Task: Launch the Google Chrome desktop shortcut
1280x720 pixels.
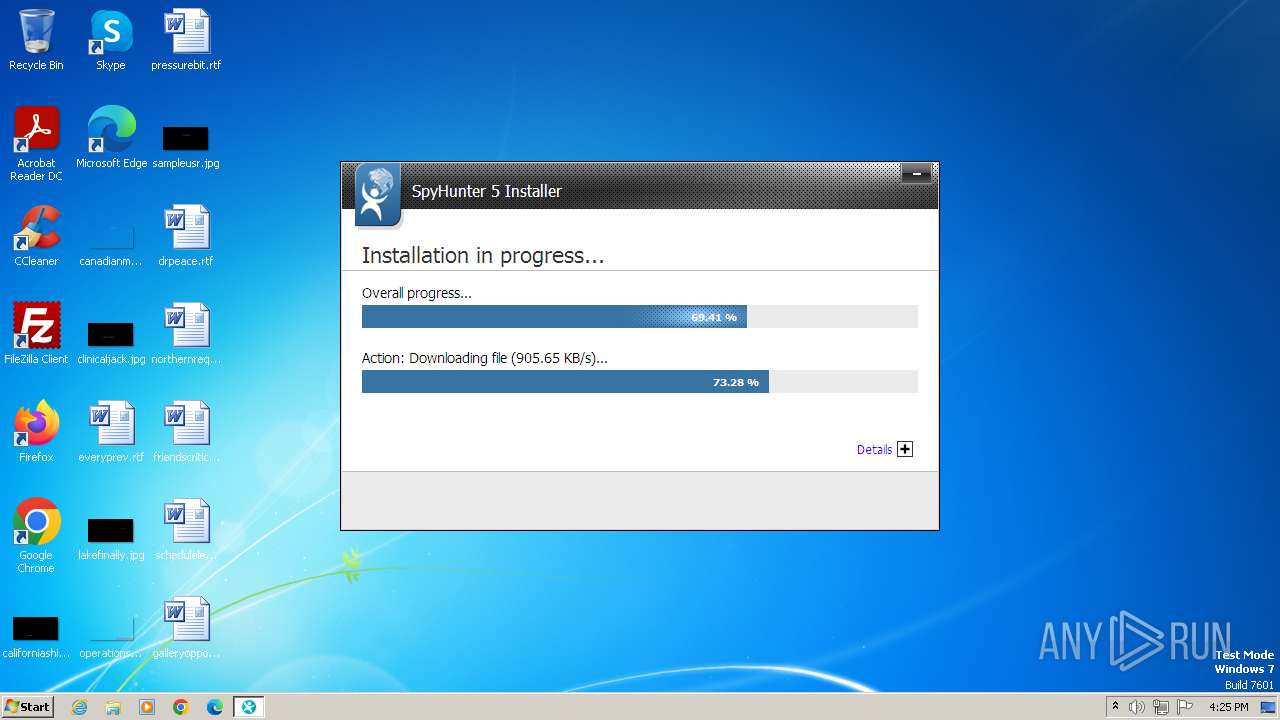Action: (36, 536)
